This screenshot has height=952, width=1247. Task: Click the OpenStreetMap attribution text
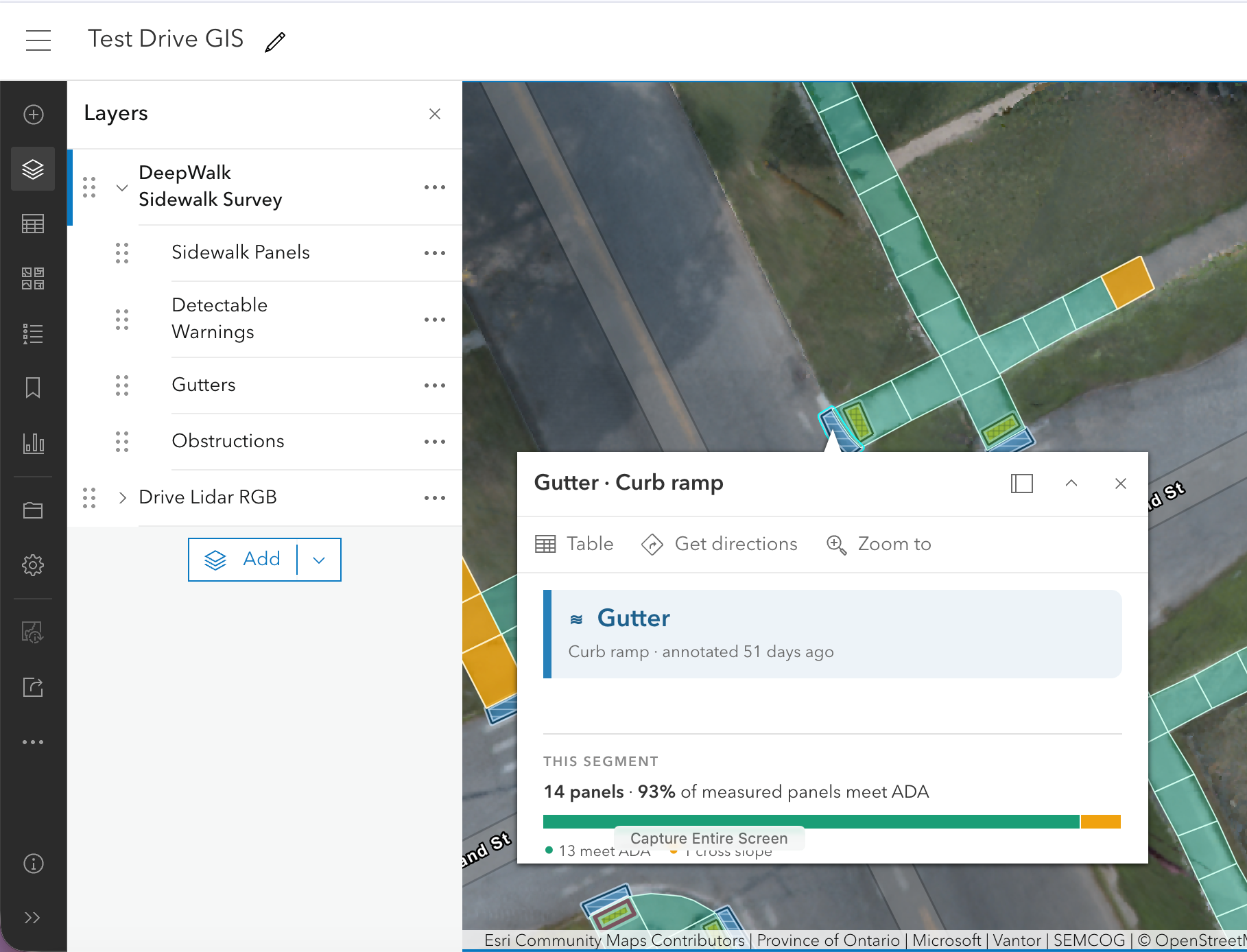pyautogui.click(x=1192, y=940)
